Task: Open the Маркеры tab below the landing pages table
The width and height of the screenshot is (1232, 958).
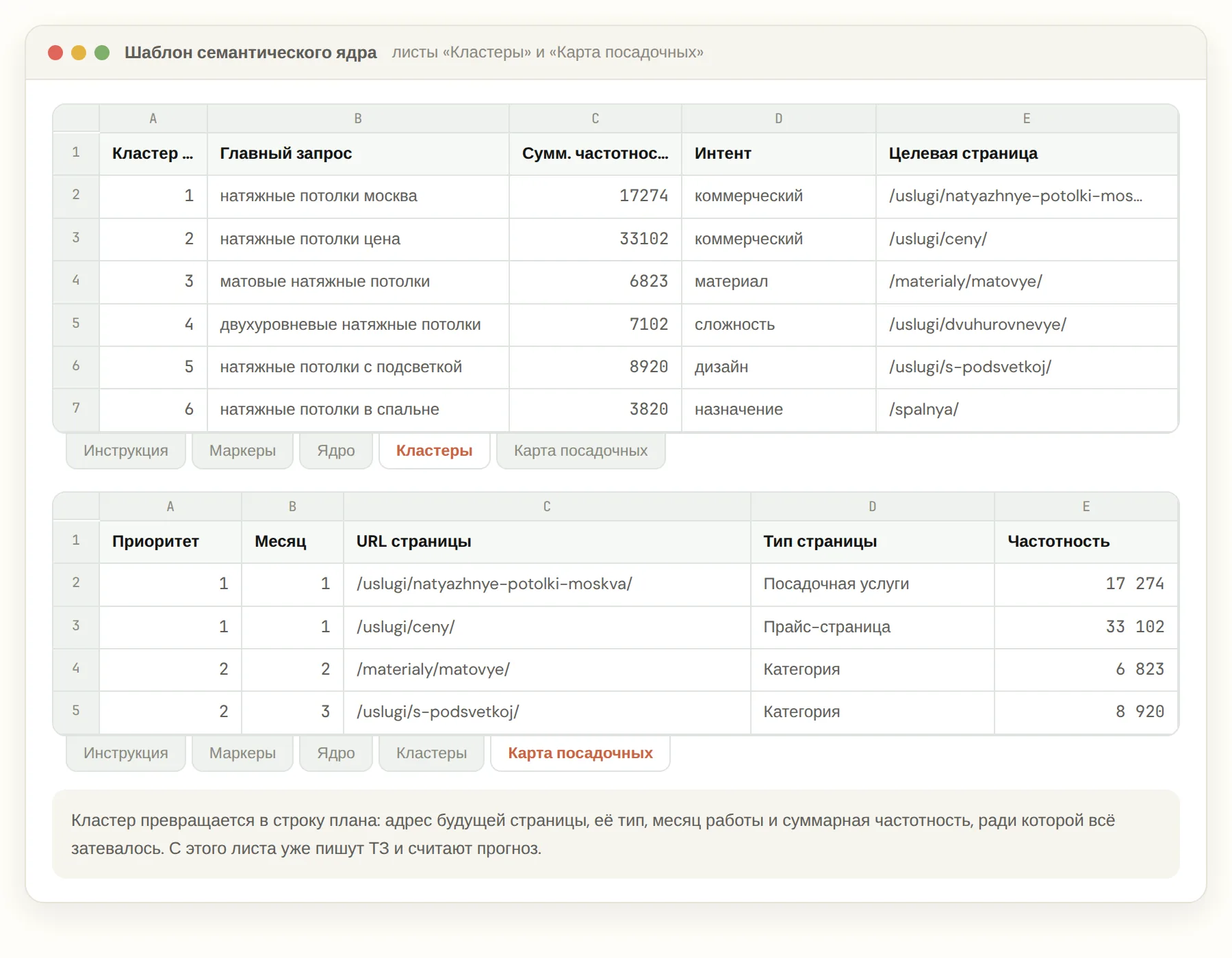Action: pyautogui.click(x=242, y=753)
